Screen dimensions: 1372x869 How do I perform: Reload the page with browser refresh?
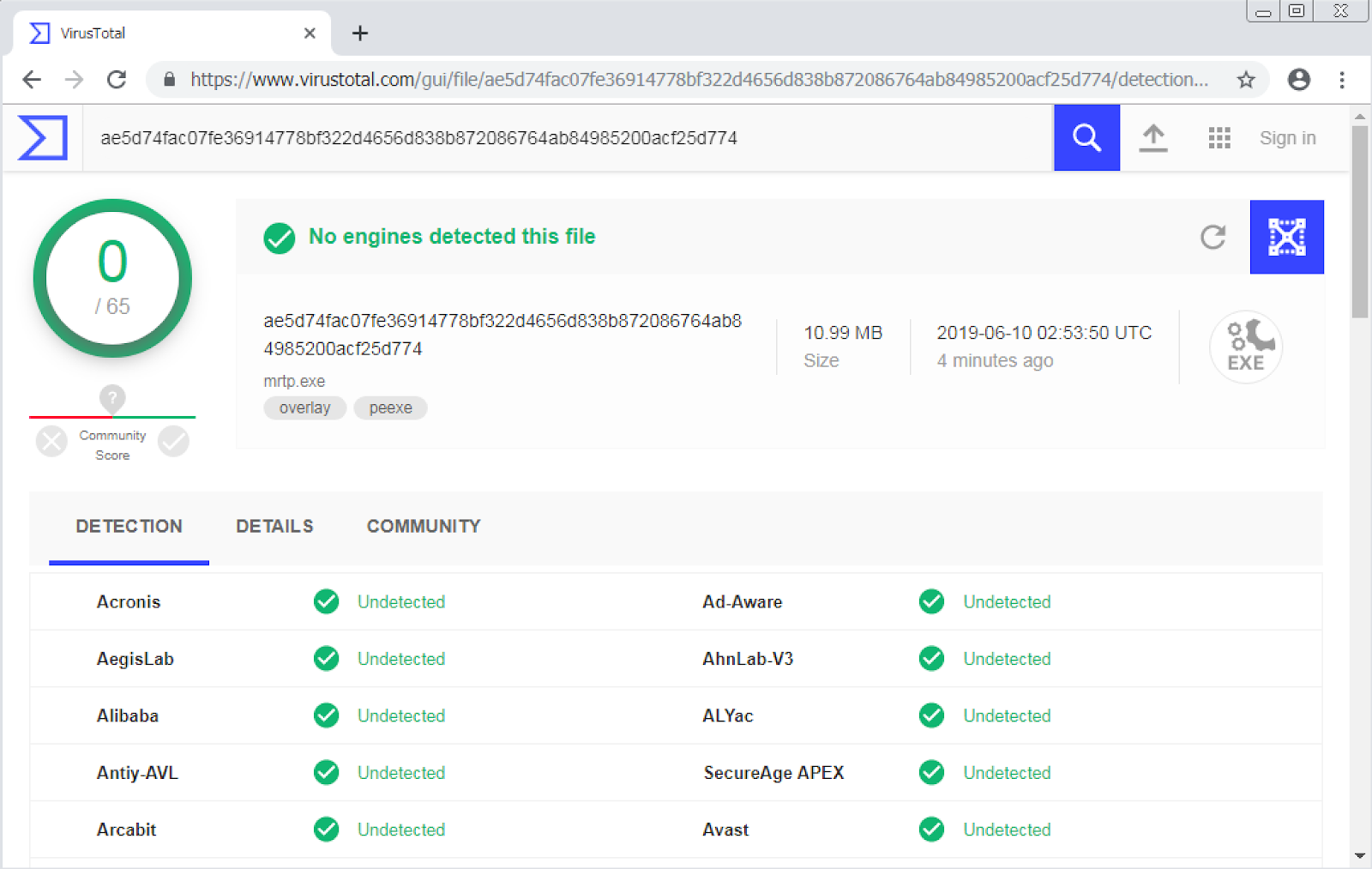pos(117,80)
